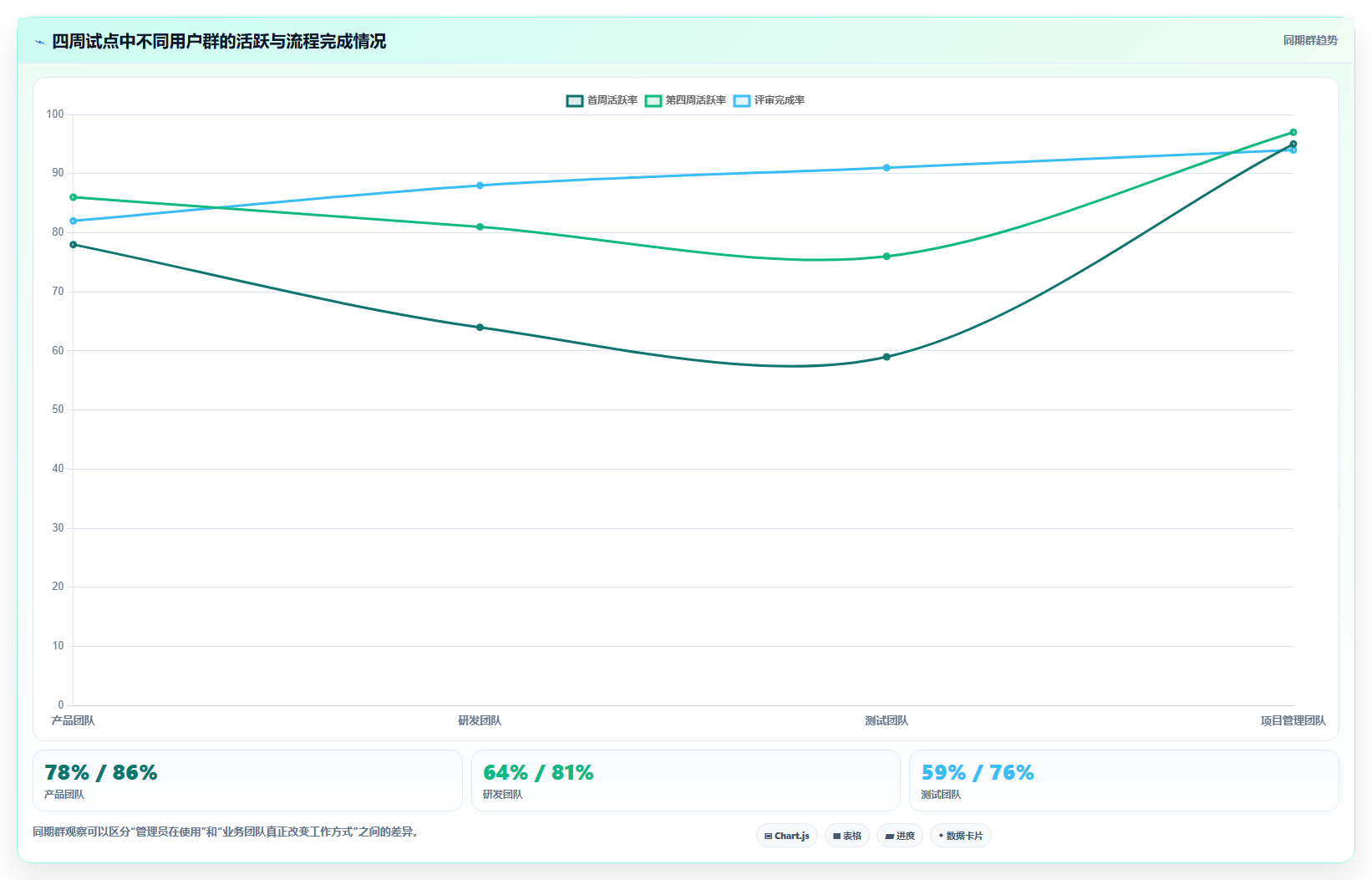Click the y-axis tick label 20

pos(58,587)
